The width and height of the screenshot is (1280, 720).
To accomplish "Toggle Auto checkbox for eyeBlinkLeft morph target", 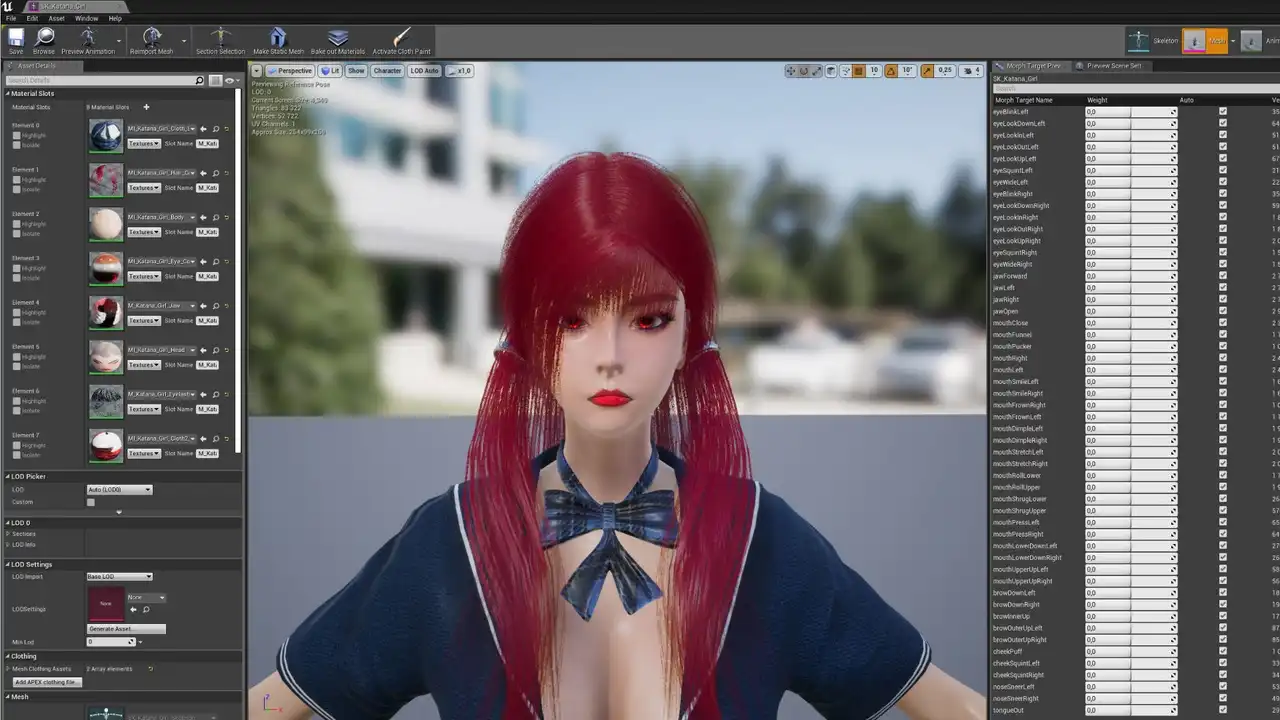I will pyautogui.click(x=1222, y=112).
